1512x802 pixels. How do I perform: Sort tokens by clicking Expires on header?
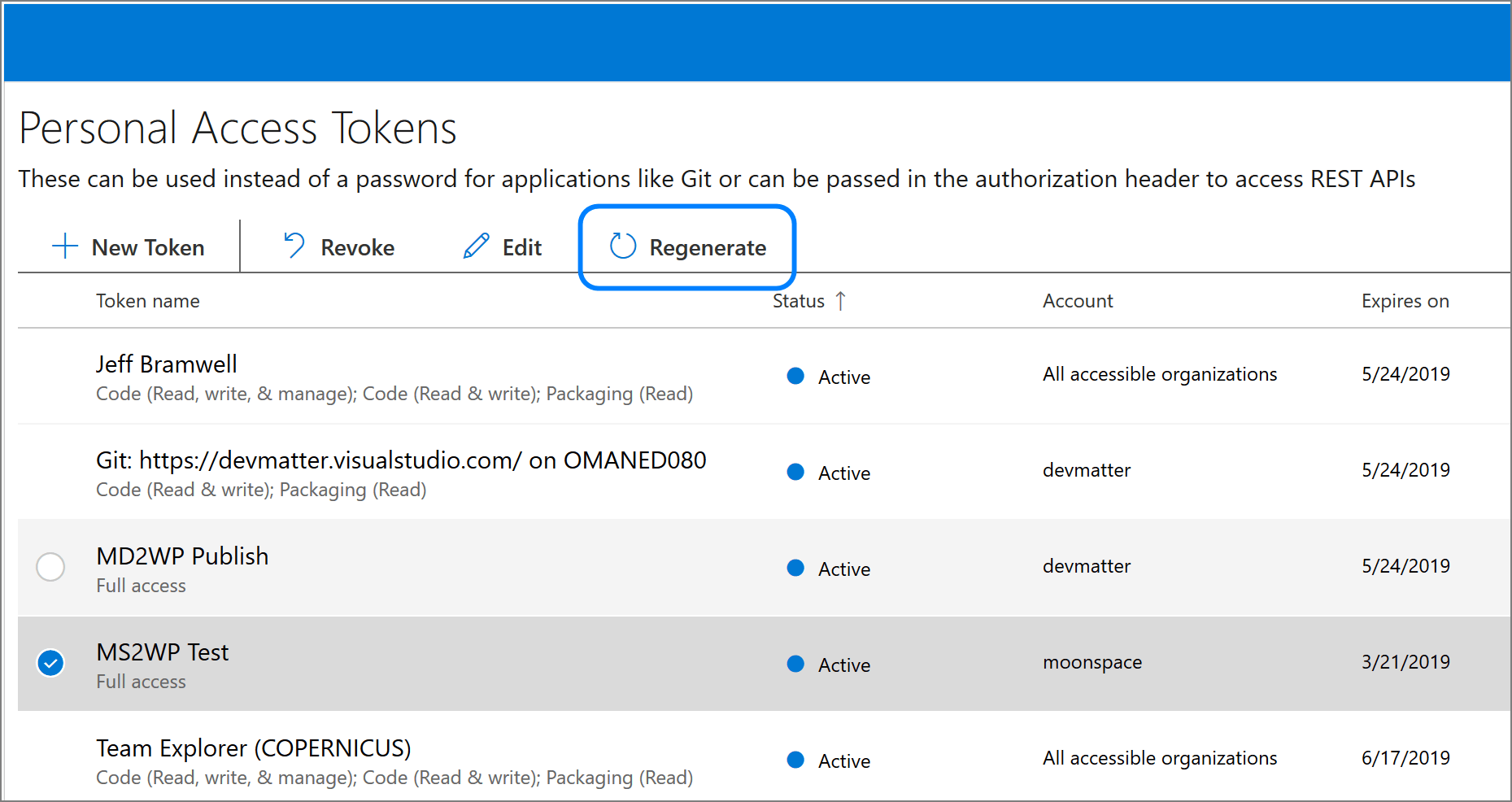[1405, 300]
